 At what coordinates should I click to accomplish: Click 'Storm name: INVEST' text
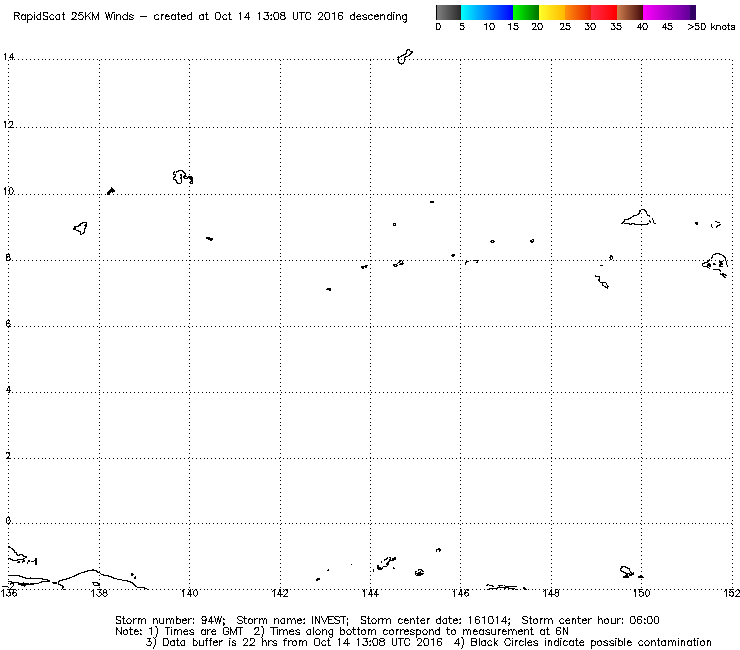click(292, 620)
